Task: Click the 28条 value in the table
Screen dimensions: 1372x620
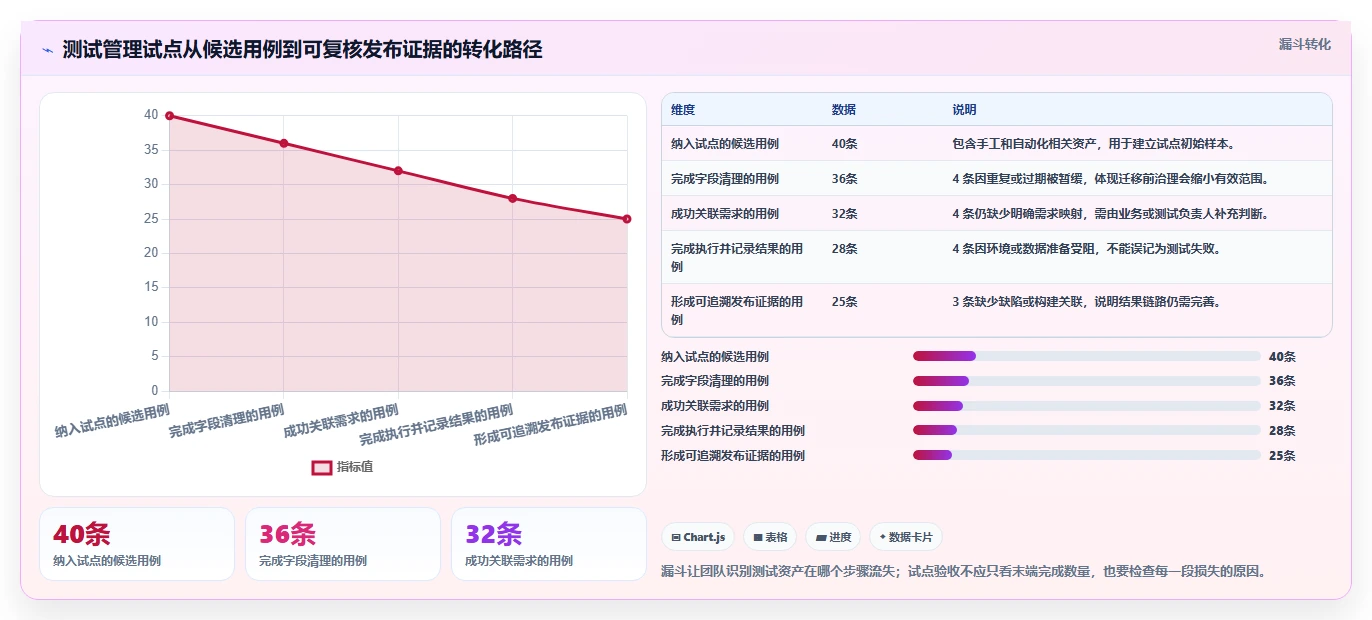Action: tap(844, 248)
